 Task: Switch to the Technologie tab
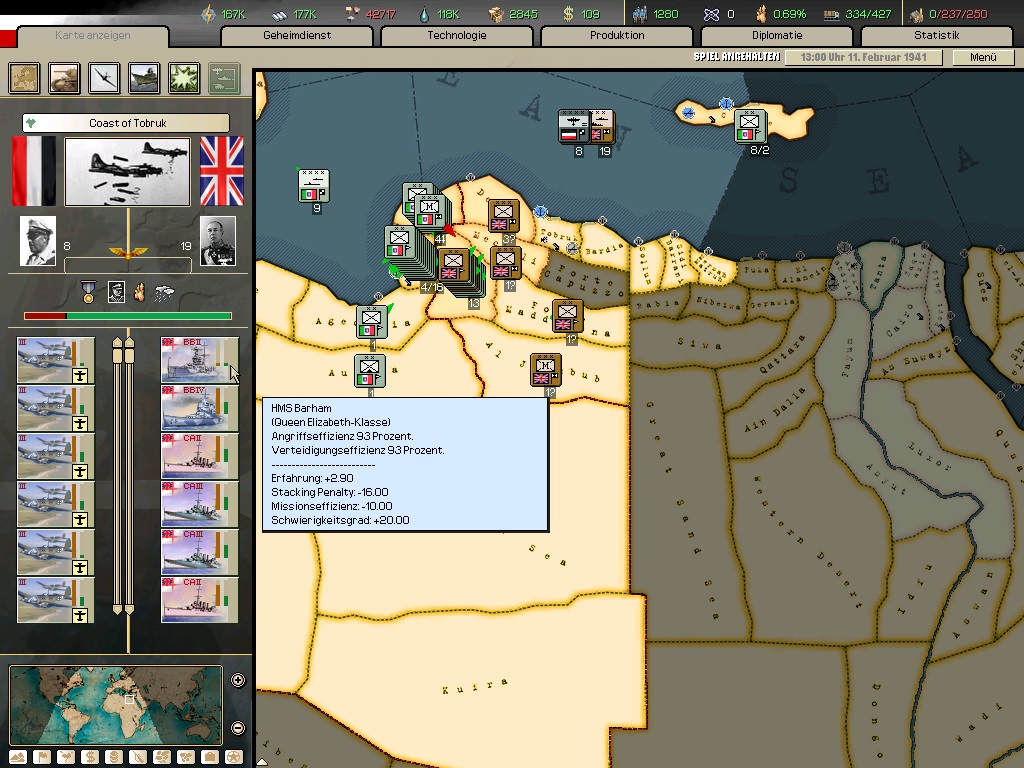coord(456,36)
